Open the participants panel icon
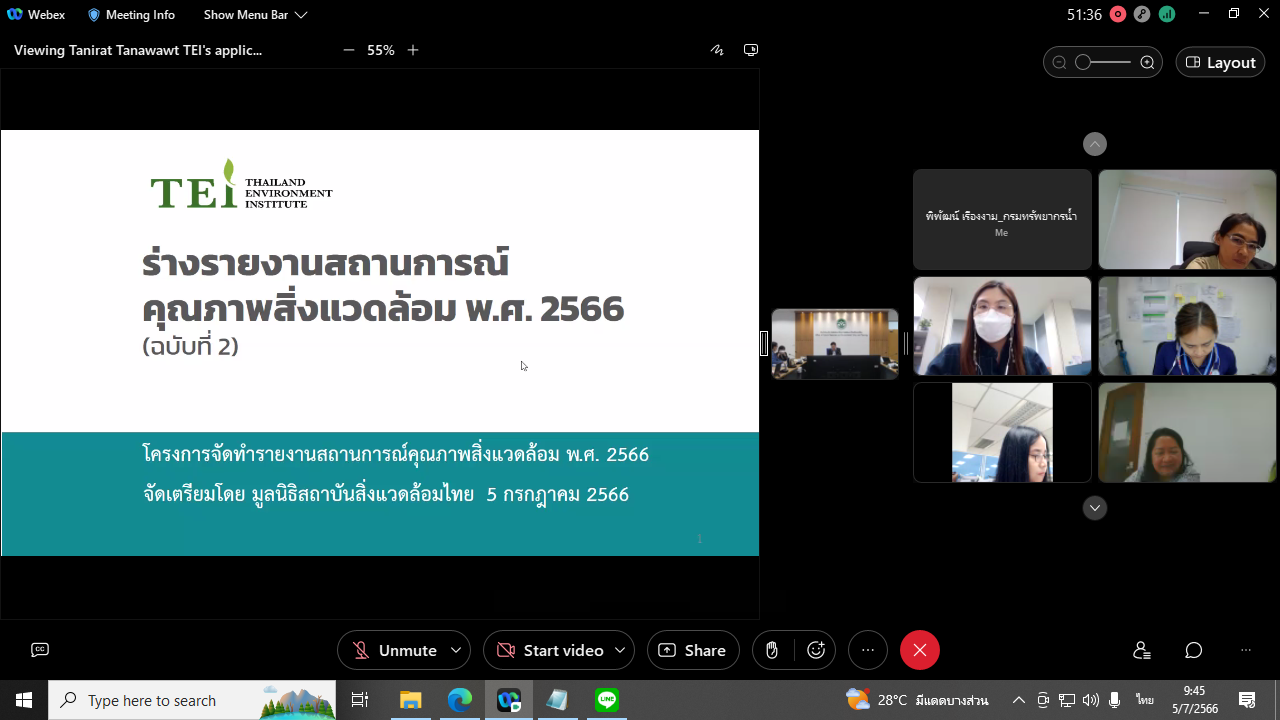Image resolution: width=1280 pixels, height=720 pixels. 1142,650
